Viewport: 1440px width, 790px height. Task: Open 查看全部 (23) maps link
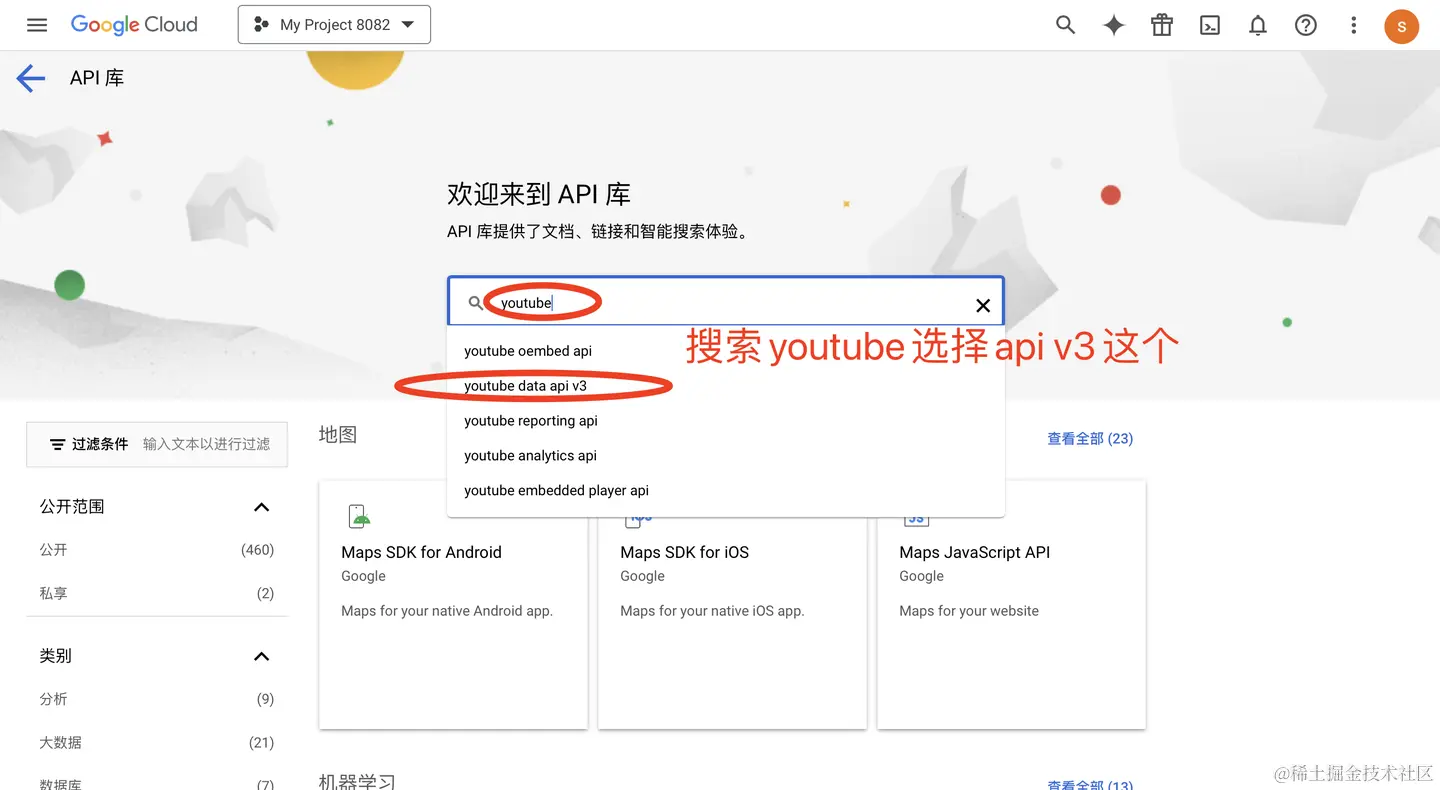tap(1090, 439)
